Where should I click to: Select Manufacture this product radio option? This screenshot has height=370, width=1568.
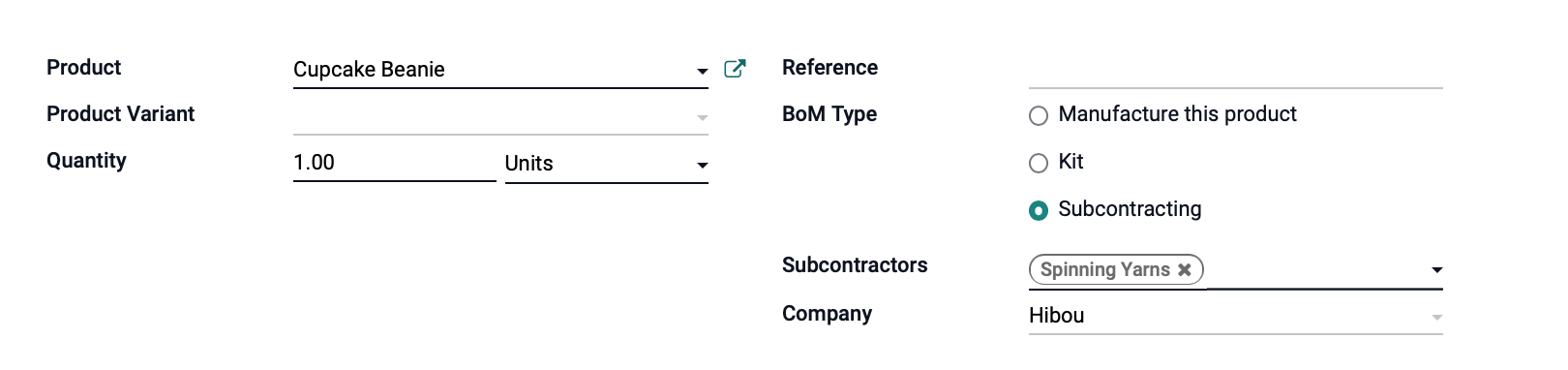pyautogui.click(x=1039, y=116)
